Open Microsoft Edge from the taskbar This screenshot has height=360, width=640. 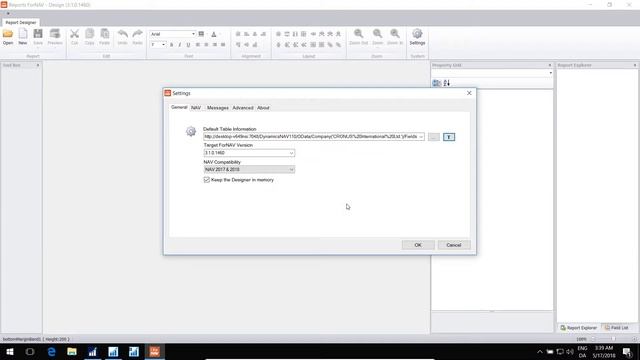51,351
